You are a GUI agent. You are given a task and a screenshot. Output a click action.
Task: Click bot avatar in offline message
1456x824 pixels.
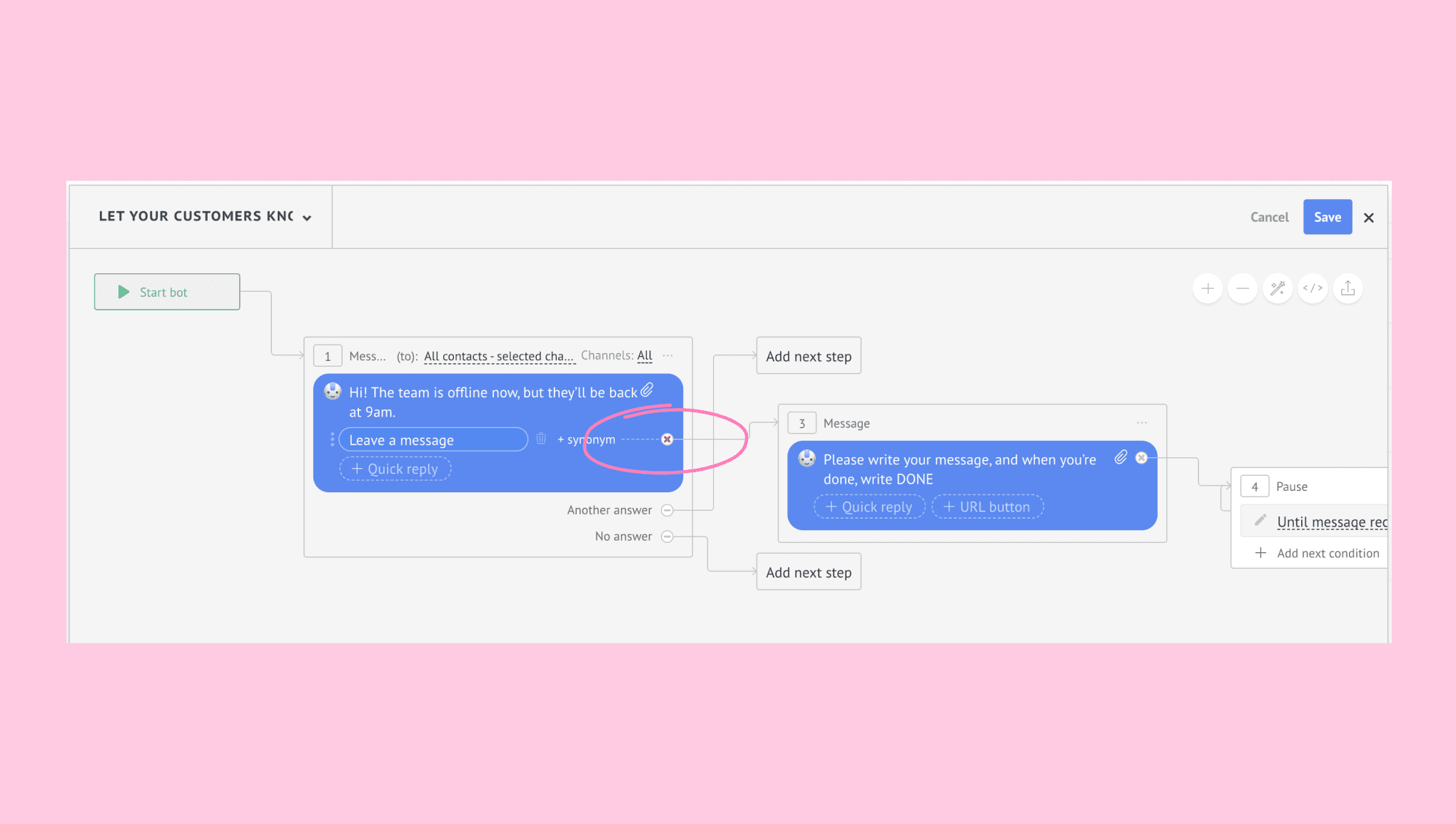click(333, 391)
